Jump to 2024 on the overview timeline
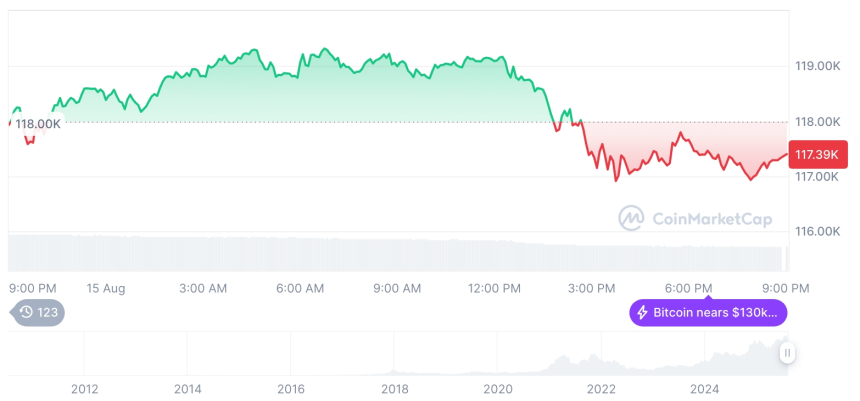This screenshot has width=860, height=401. click(704, 388)
